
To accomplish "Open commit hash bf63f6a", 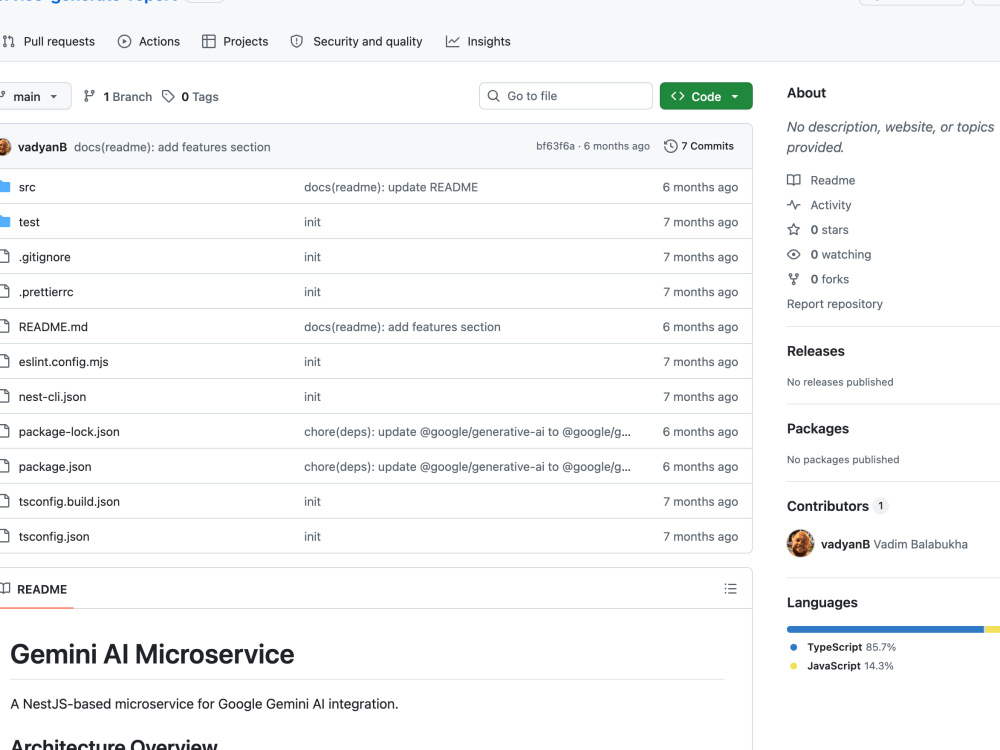I will [555, 146].
